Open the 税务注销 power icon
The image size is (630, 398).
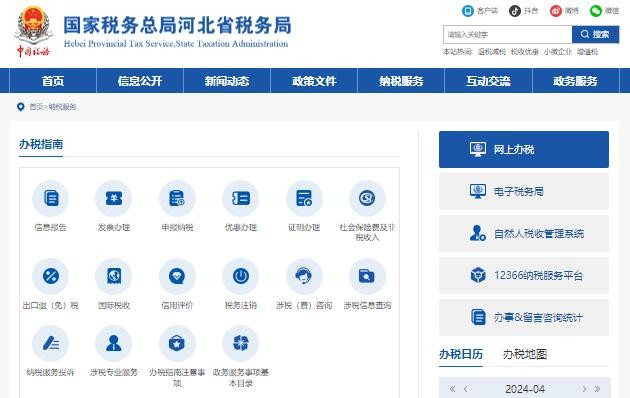[241, 276]
